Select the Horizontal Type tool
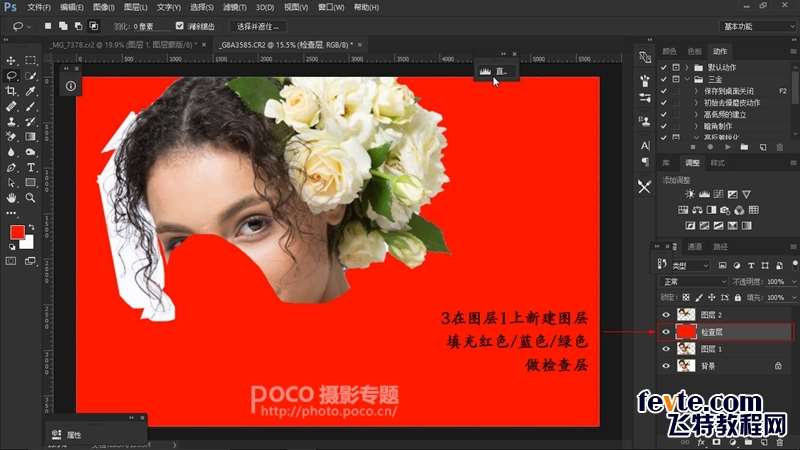800x450 pixels. pyautogui.click(x=31, y=167)
